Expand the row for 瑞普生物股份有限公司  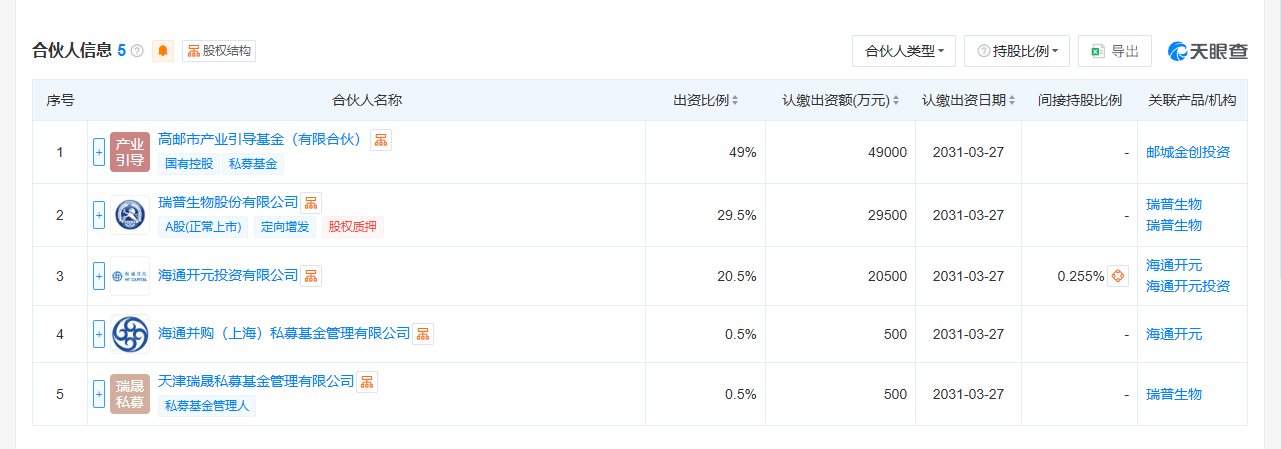pos(99,215)
